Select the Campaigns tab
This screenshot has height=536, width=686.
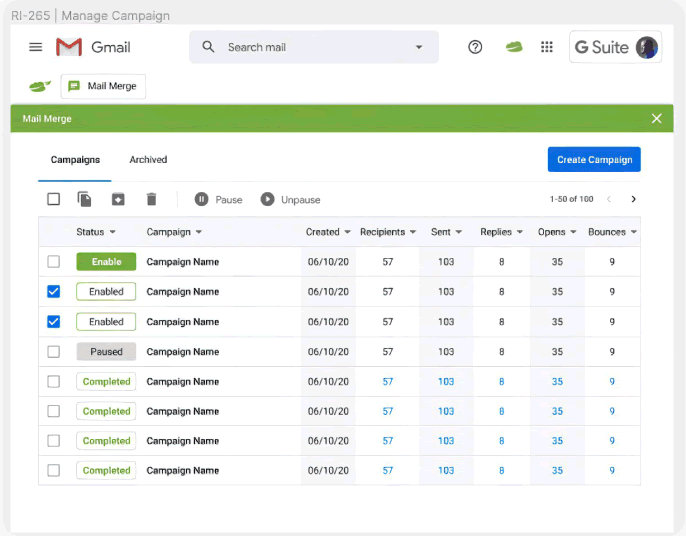click(x=75, y=160)
